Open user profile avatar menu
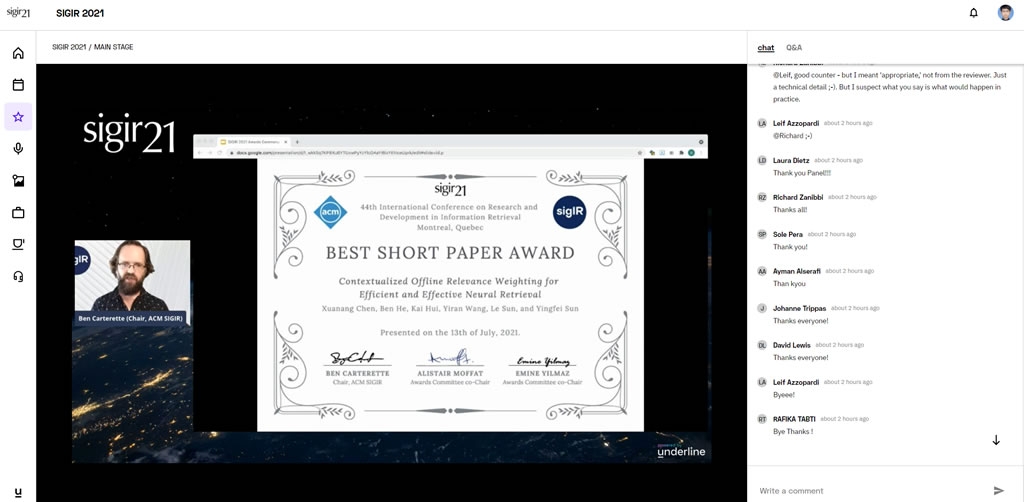This screenshot has width=1024, height=502. click(x=1005, y=13)
